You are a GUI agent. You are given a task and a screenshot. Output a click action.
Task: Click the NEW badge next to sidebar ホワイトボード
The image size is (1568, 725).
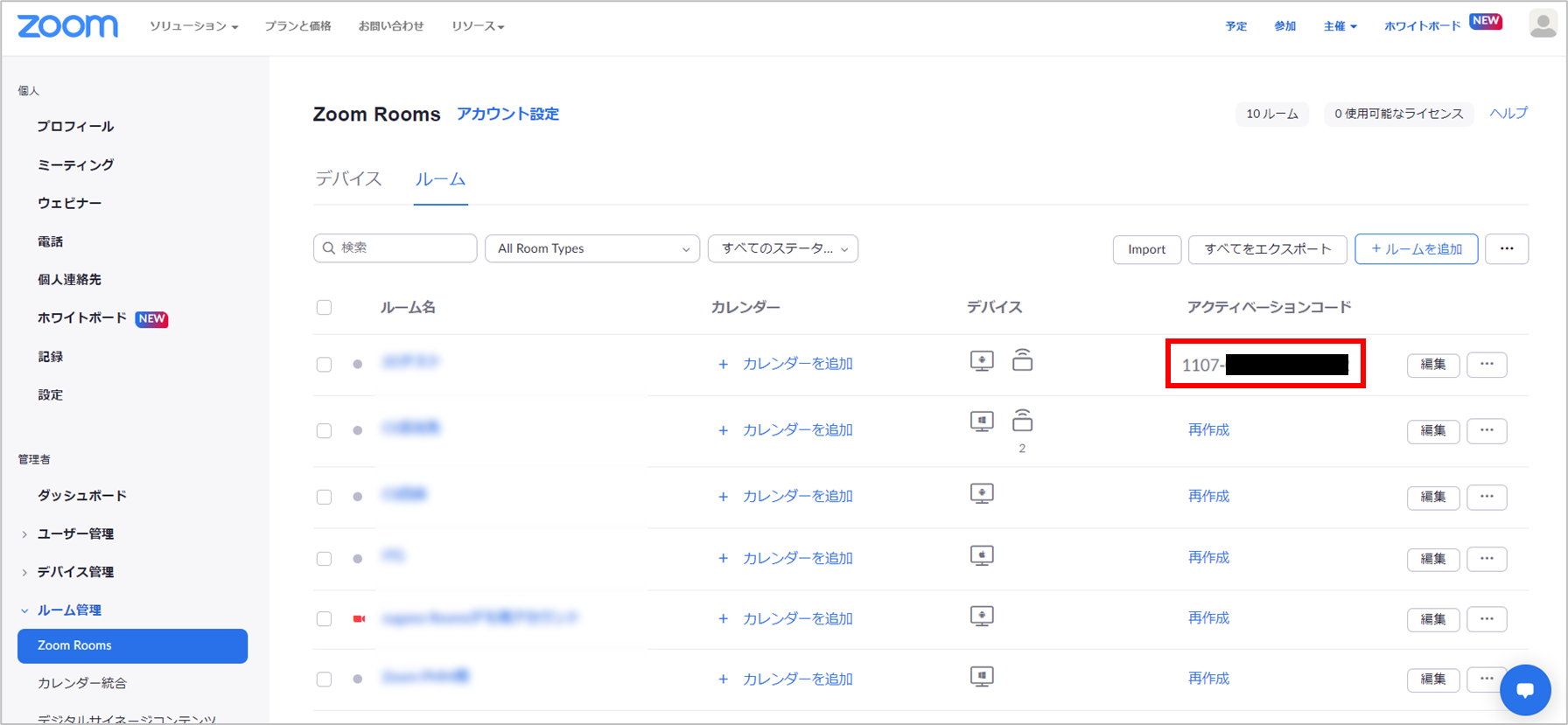151,319
